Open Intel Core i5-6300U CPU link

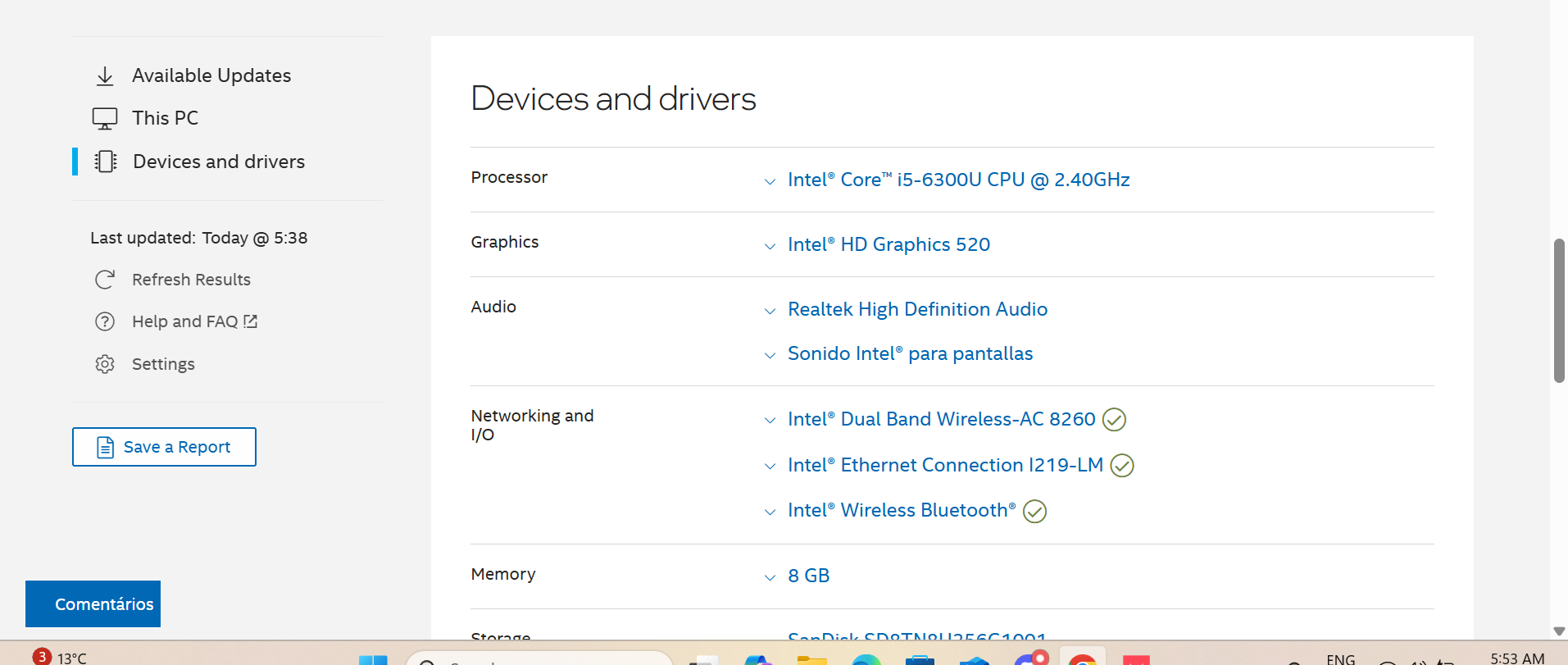click(958, 180)
